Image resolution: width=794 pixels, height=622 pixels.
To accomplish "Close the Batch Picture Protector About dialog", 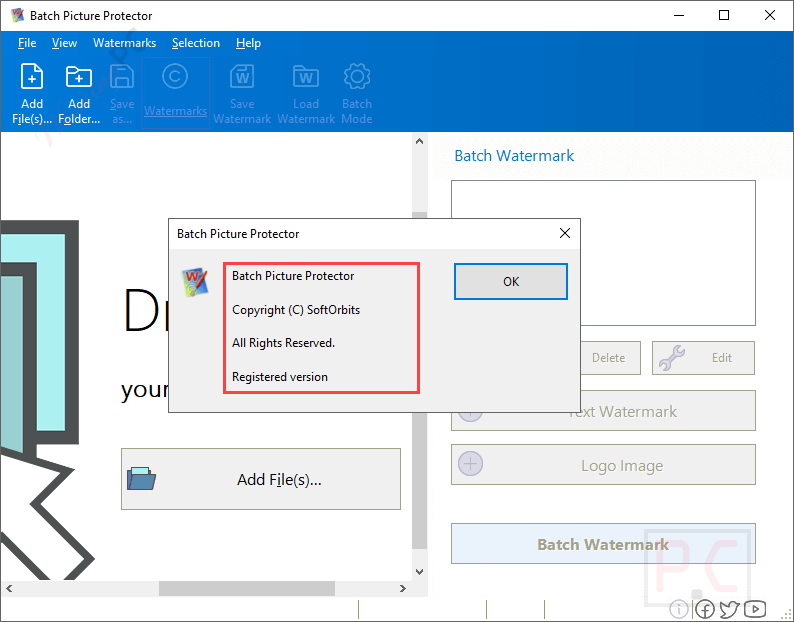I will [x=565, y=233].
